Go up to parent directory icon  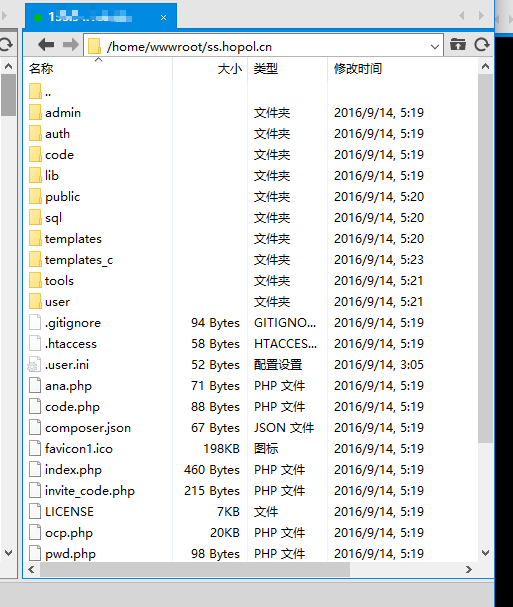pyautogui.click(x=458, y=45)
